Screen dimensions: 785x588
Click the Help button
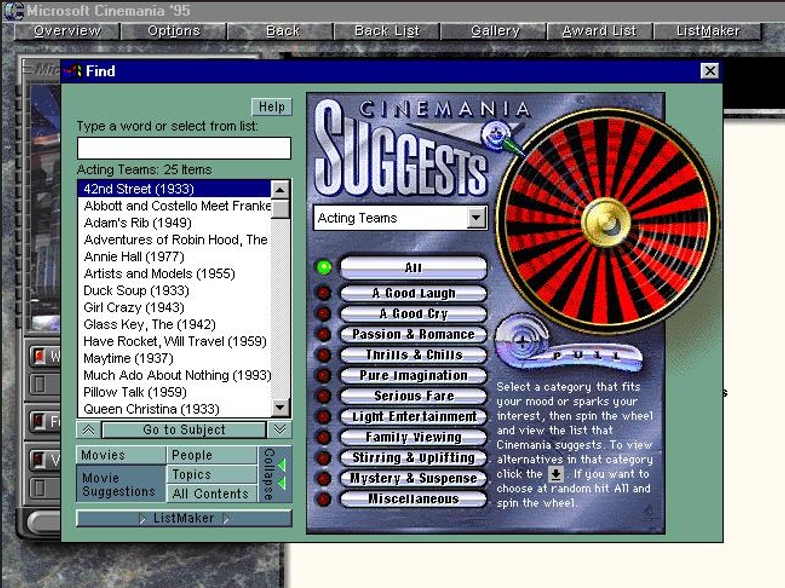click(272, 107)
